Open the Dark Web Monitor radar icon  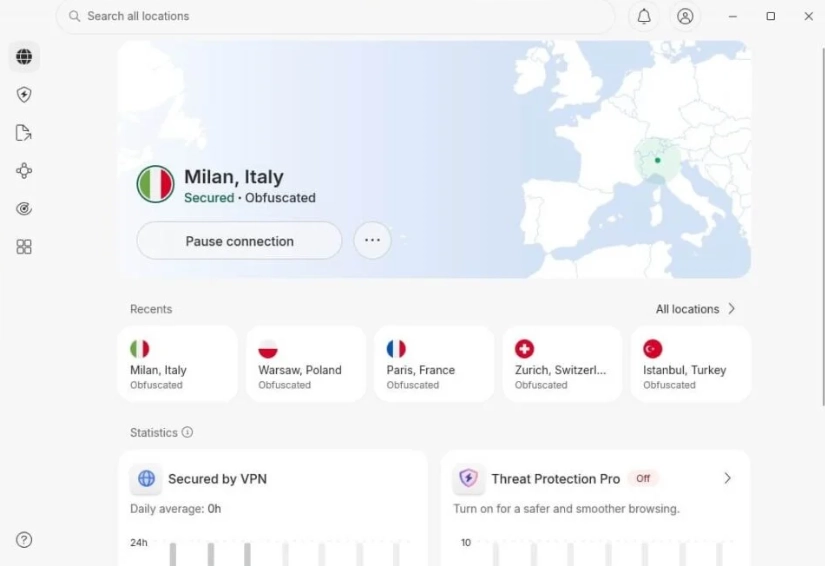click(24, 209)
